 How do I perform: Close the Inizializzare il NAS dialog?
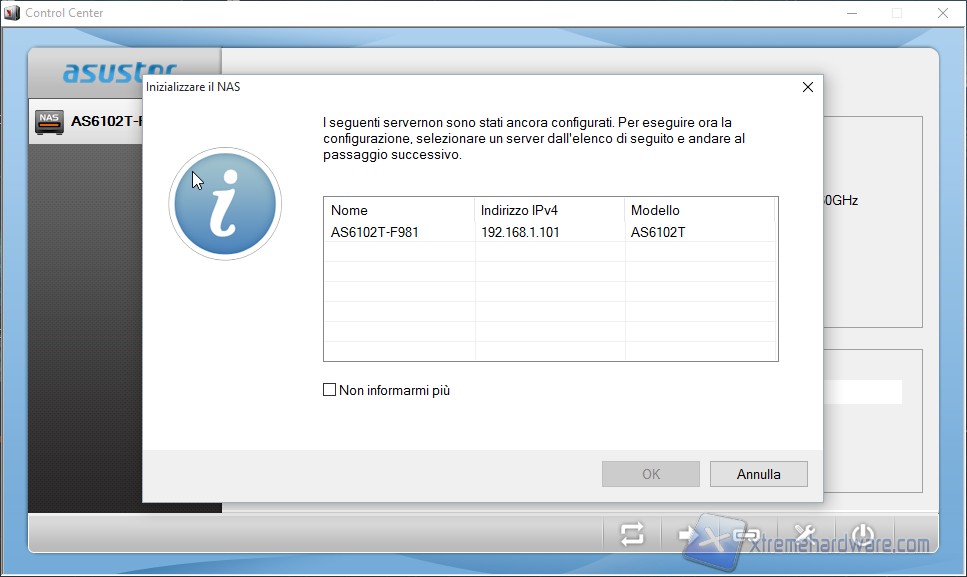click(x=807, y=87)
